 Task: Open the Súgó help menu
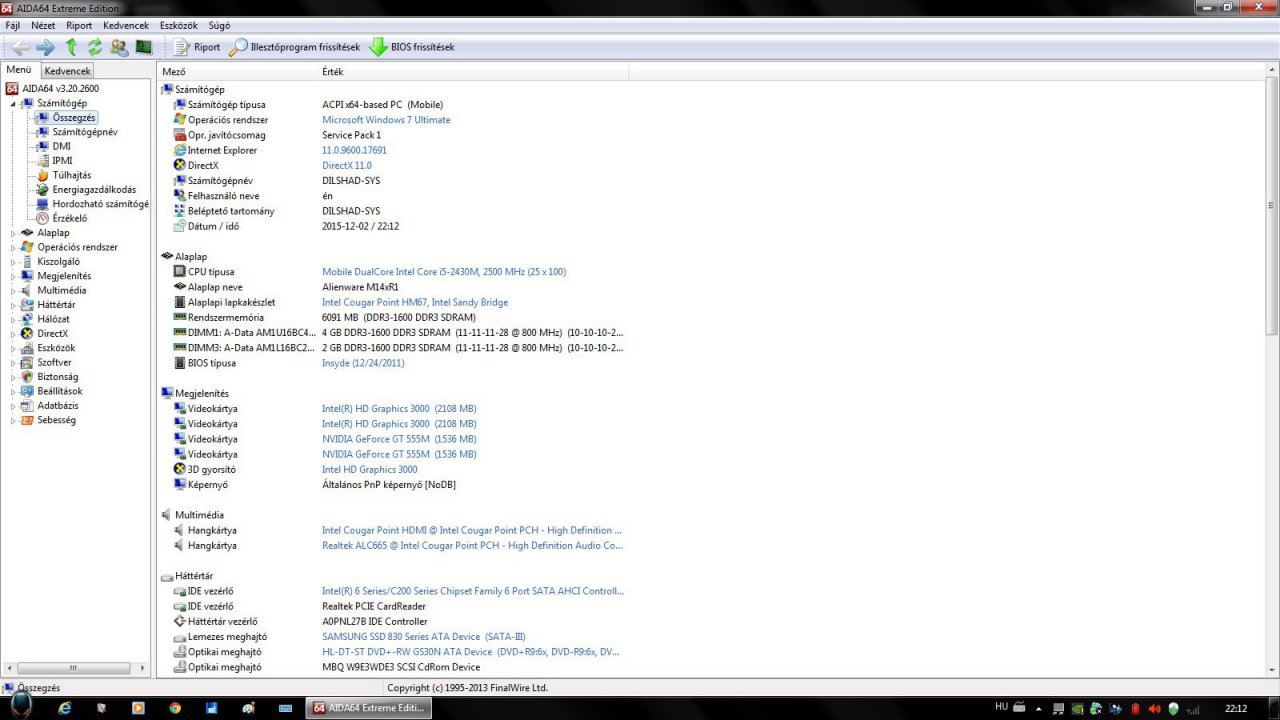[x=219, y=25]
